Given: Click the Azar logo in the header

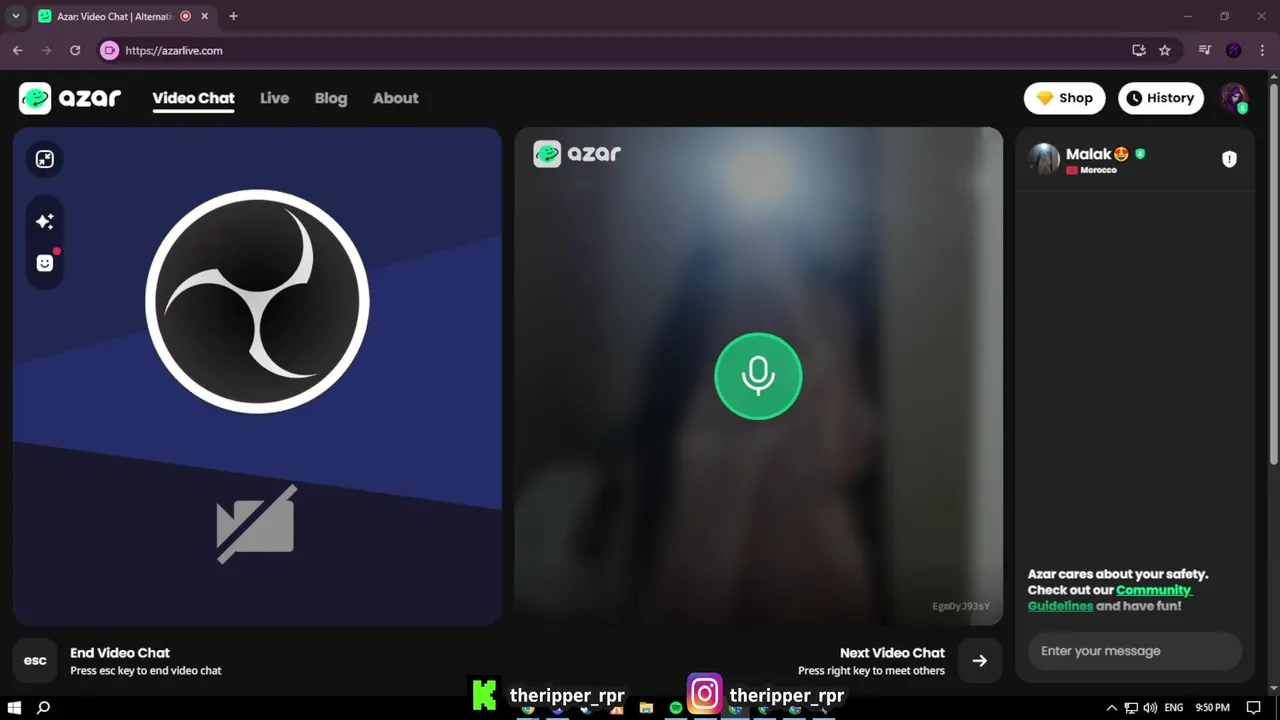Looking at the screenshot, I should pyautogui.click(x=70, y=98).
